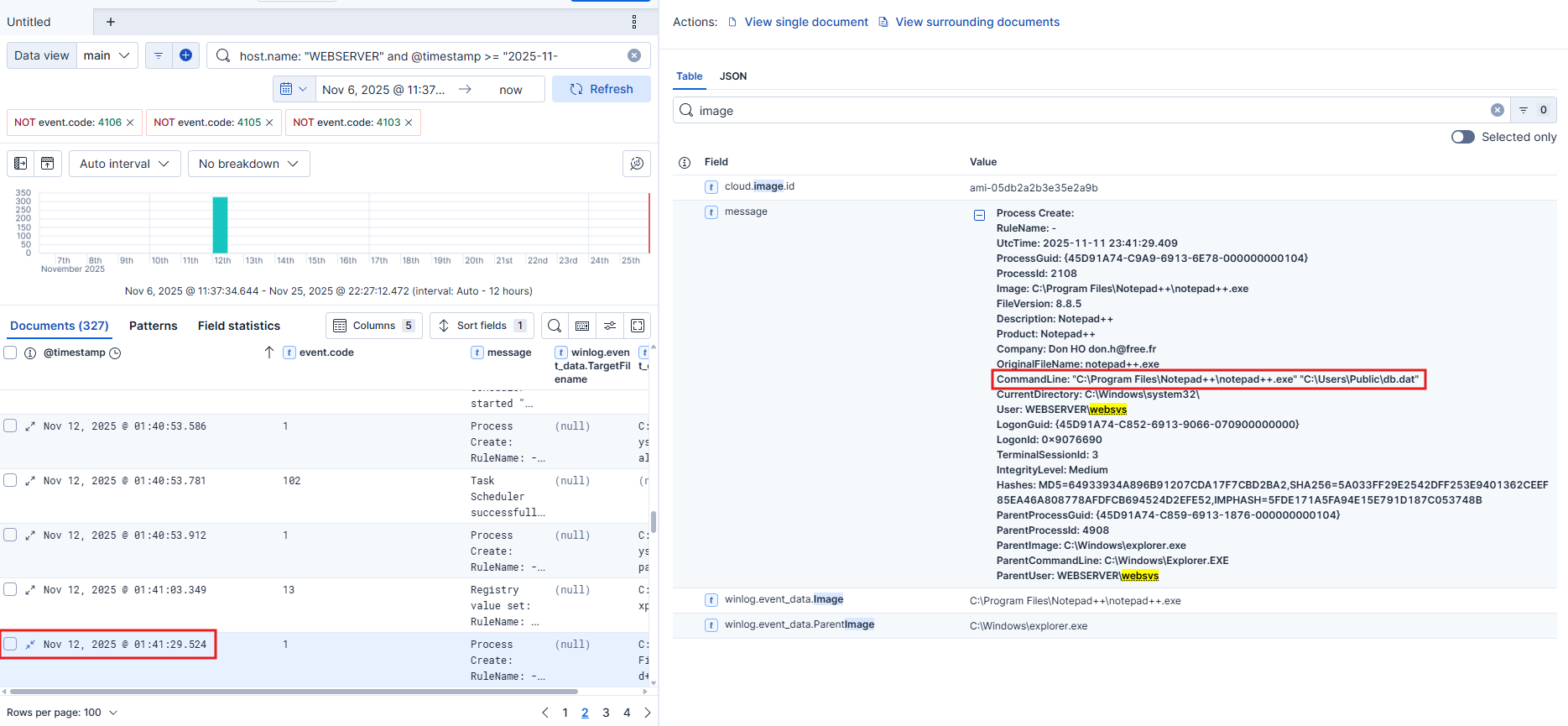Viewport: 1568px width, 726px height.
Task: Toggle the sidebar panel icon
Action: [21, 164]
